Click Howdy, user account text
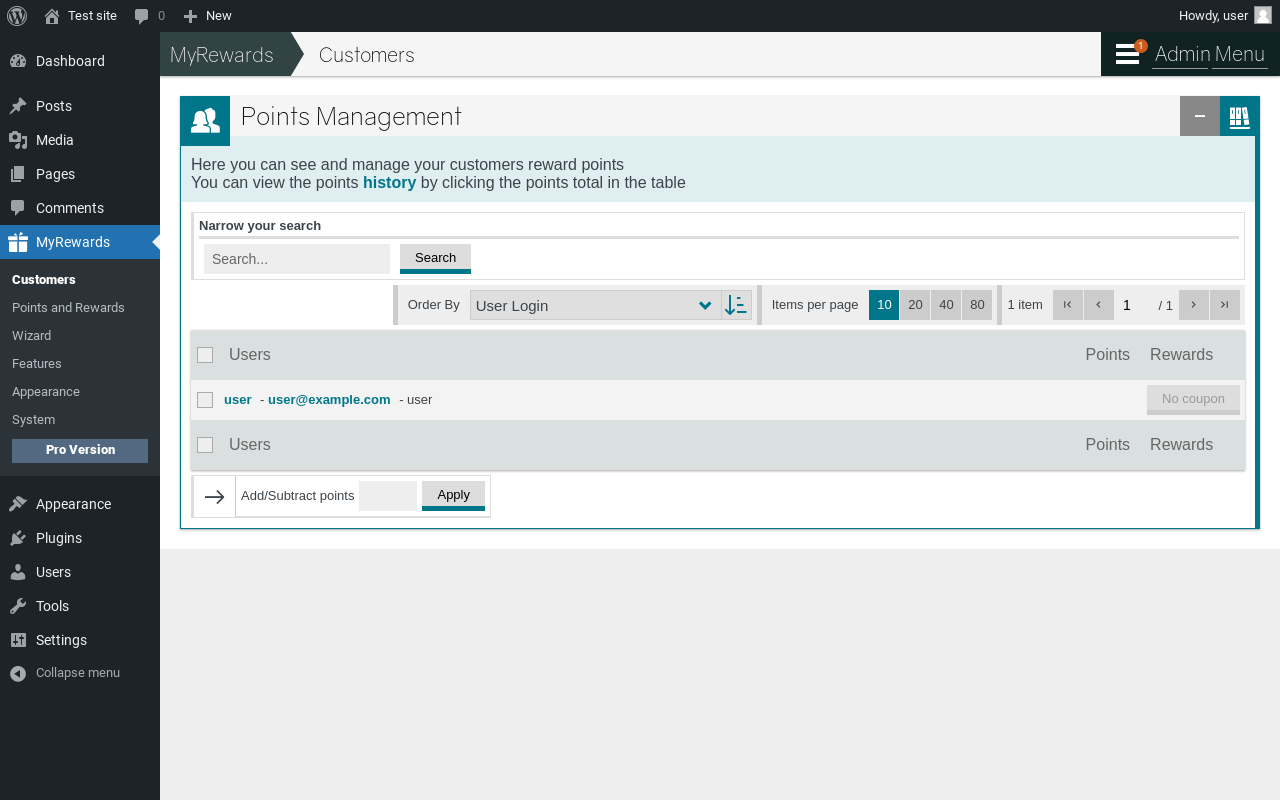Image resolution: width=1280 pixels, height=800 pixels. 1213,16
